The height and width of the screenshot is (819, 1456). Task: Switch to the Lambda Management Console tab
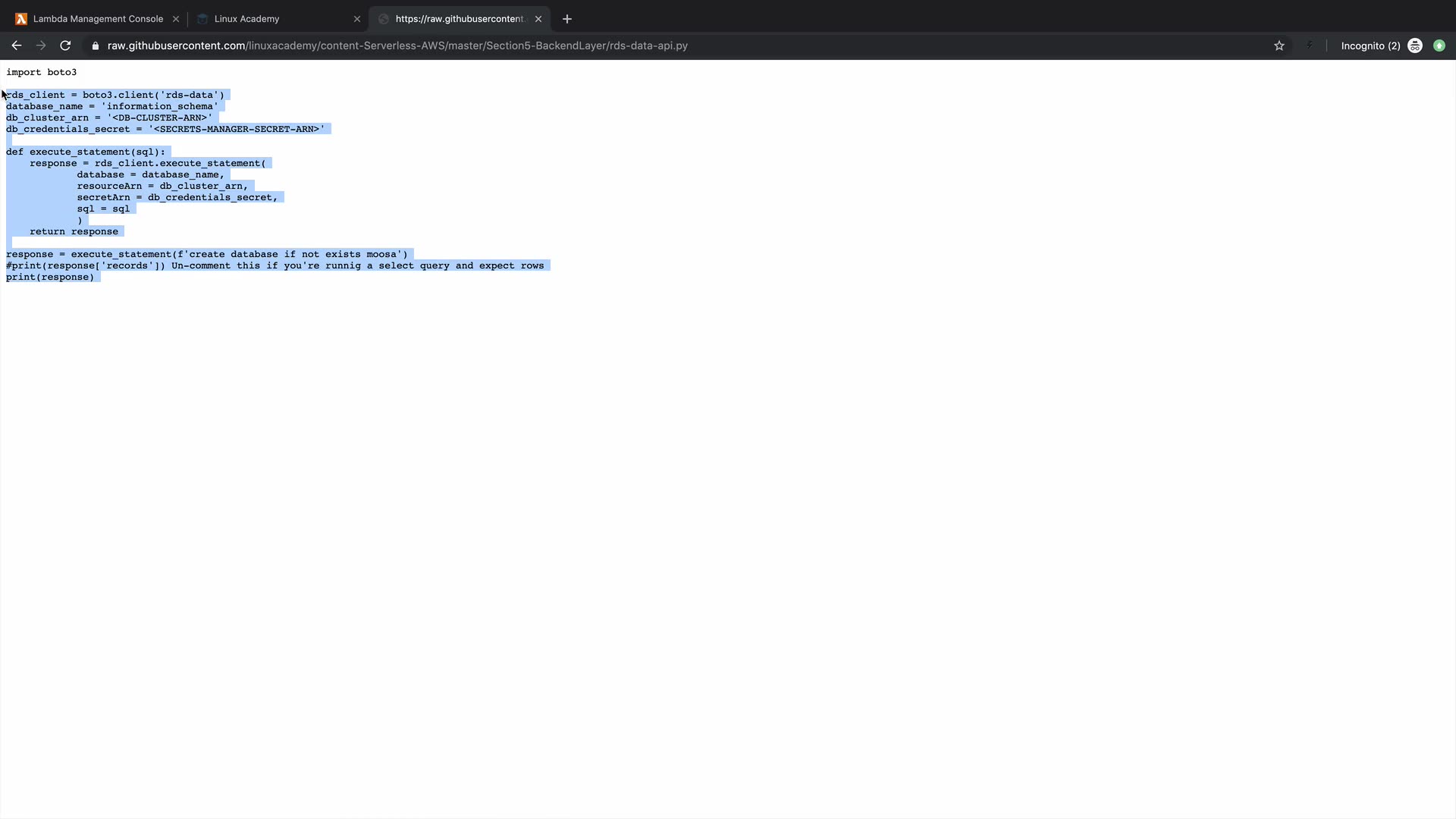coord(97,19)
